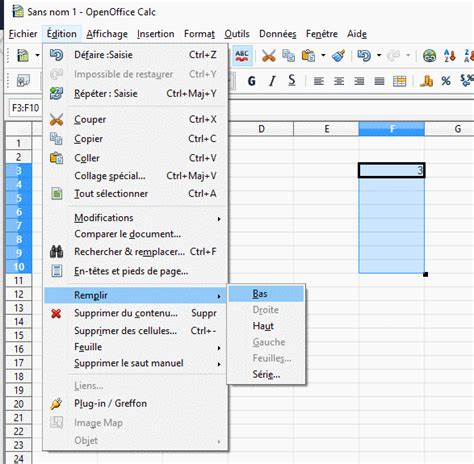
Task: Open Rechercher & remplacer... entry
Action: point(135,252)
